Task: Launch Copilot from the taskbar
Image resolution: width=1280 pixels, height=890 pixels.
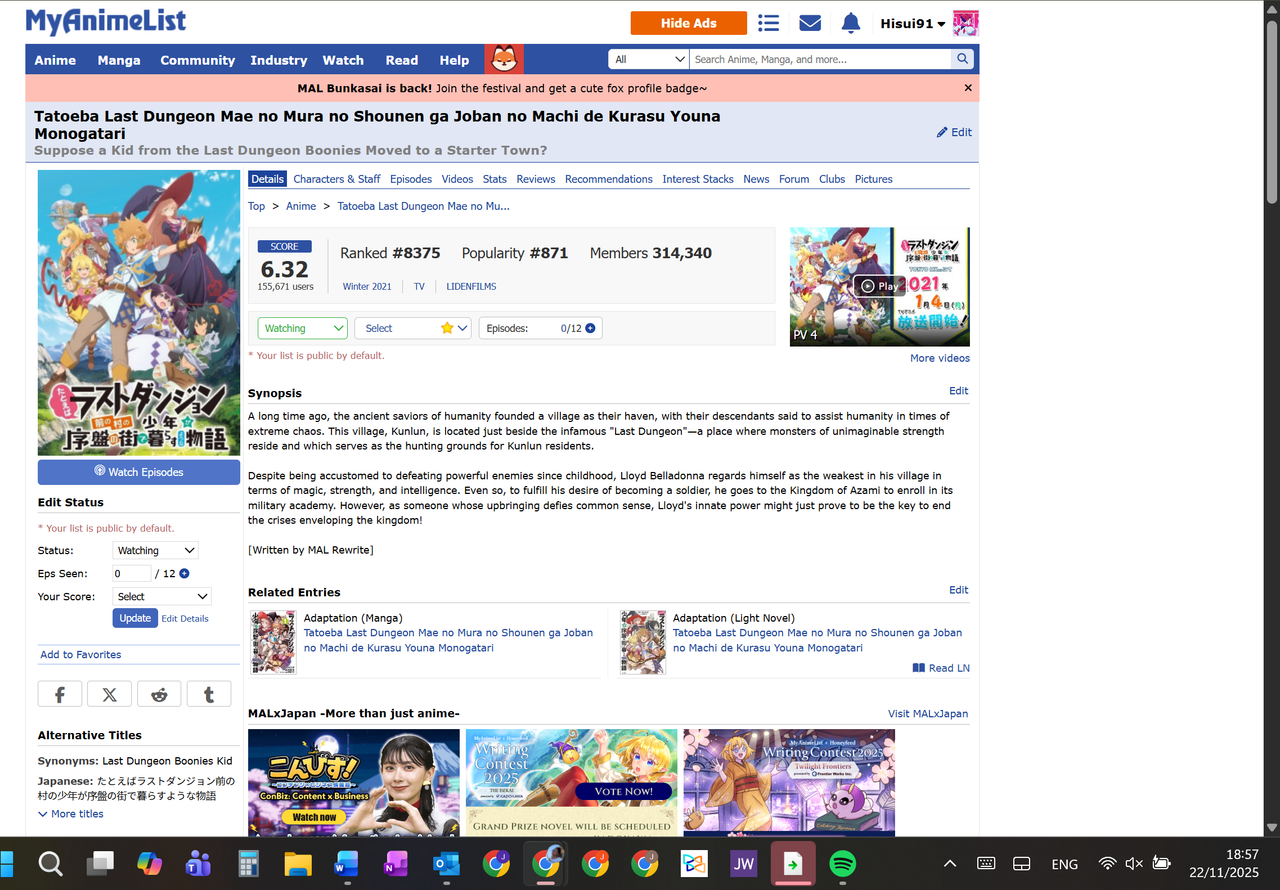Action: pos(149,863)
